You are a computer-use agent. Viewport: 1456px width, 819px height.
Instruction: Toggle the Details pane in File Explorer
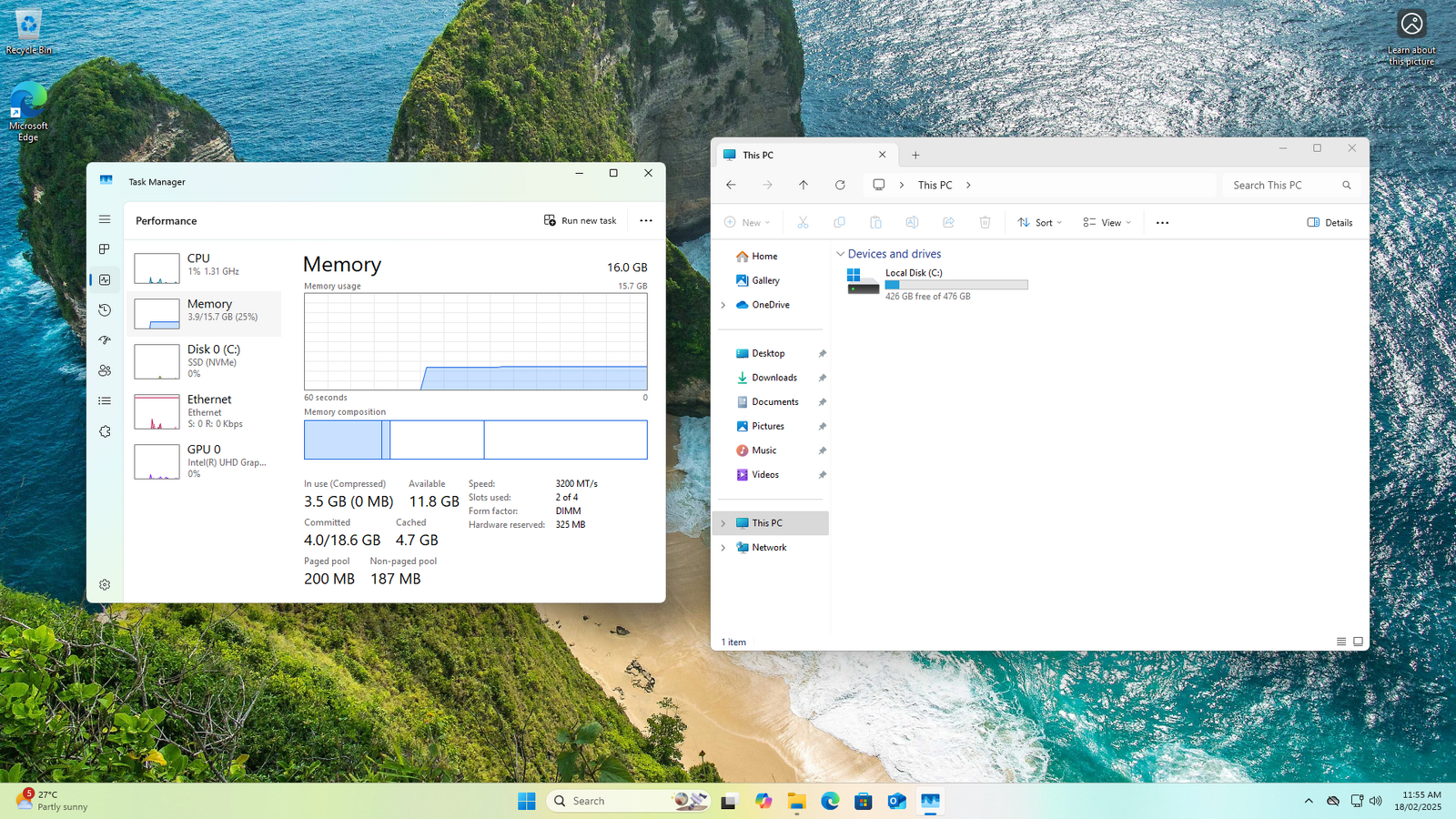coord(1330,222)
